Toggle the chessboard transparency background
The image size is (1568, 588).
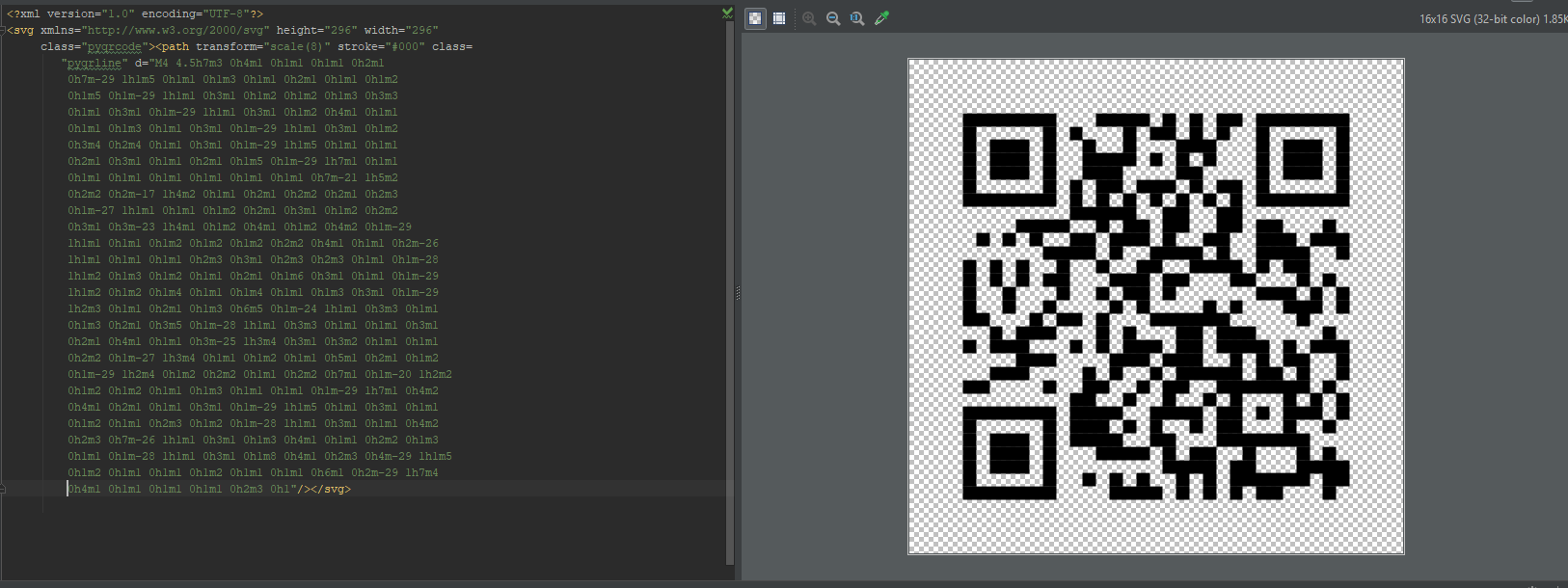pyautogui.click(x=755, y=18)
